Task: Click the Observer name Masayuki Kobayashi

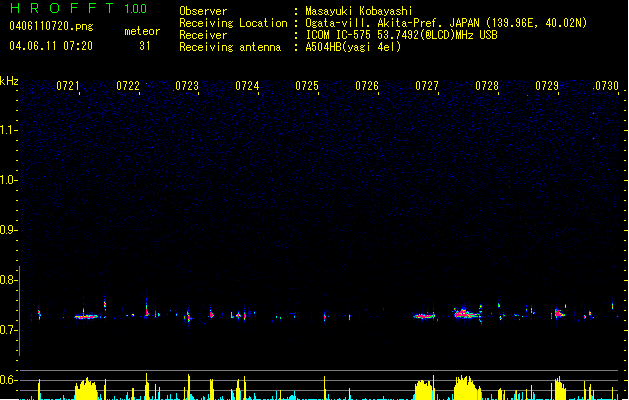Action: click(x=359, y=11)
